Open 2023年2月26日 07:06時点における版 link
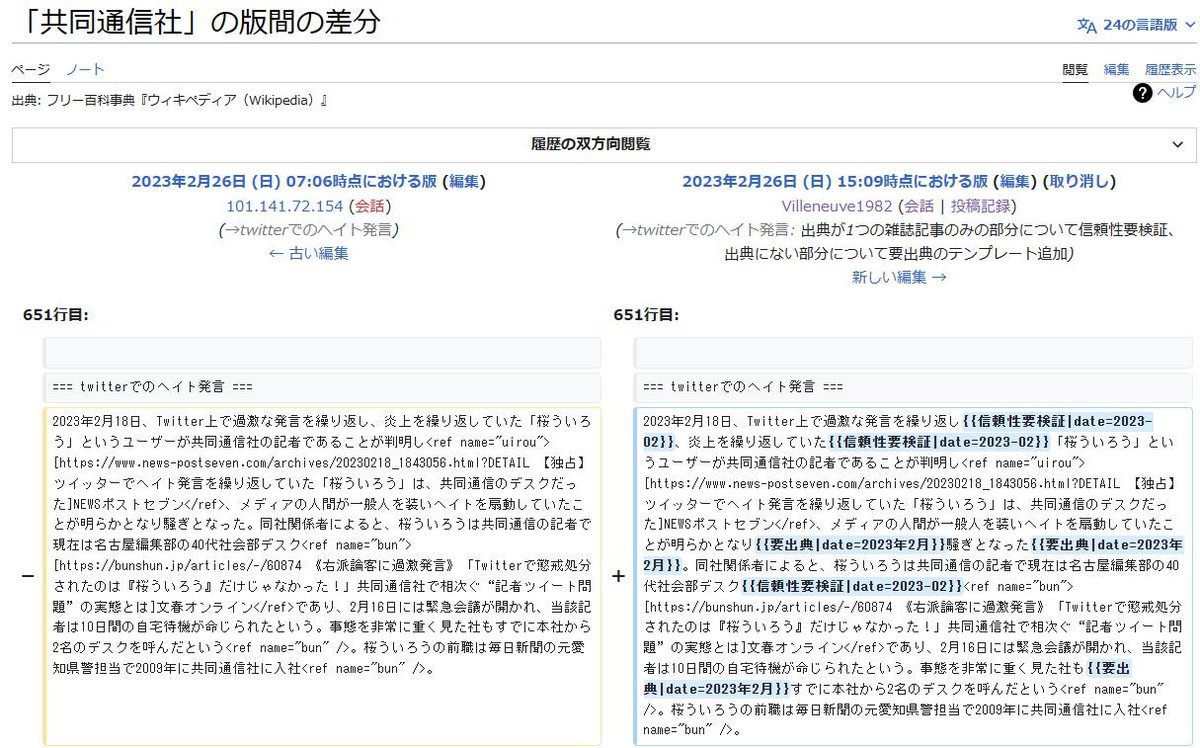 (x=284, y=181)
